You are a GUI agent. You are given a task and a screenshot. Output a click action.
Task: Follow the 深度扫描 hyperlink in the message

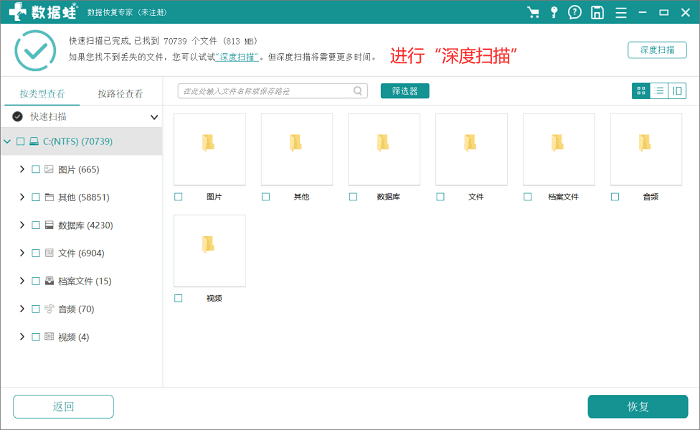pyautogui.click(x=237, y=57)
